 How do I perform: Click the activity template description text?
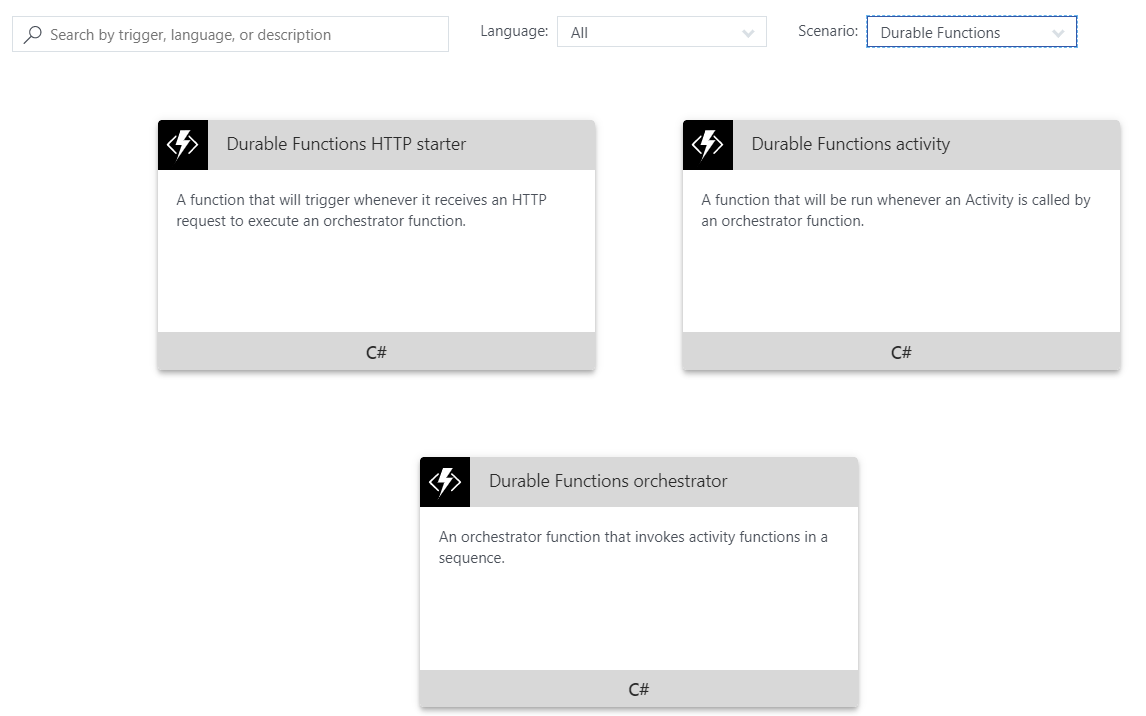click(x=895, y=210)
